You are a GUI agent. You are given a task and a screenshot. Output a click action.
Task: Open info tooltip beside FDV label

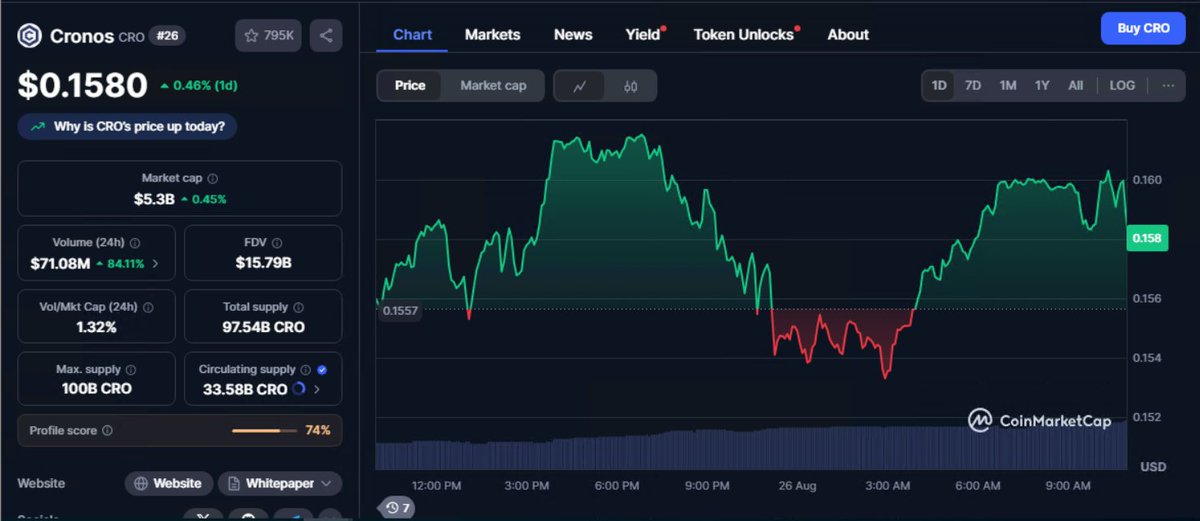pyautogui.click(x=277, y=242)
